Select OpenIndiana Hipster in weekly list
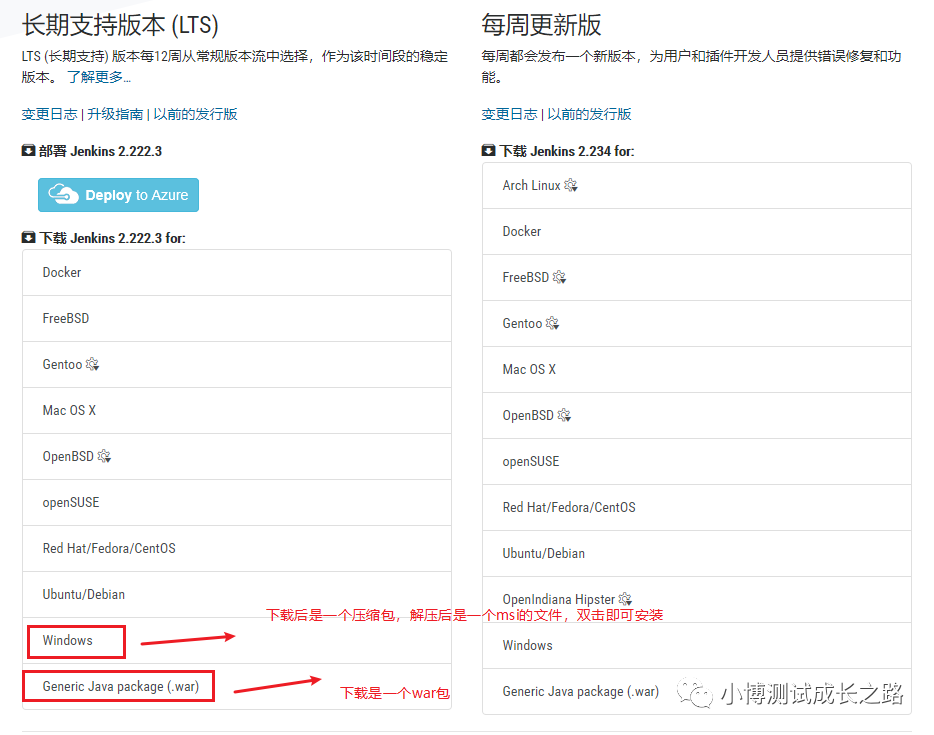 point(697,600)
